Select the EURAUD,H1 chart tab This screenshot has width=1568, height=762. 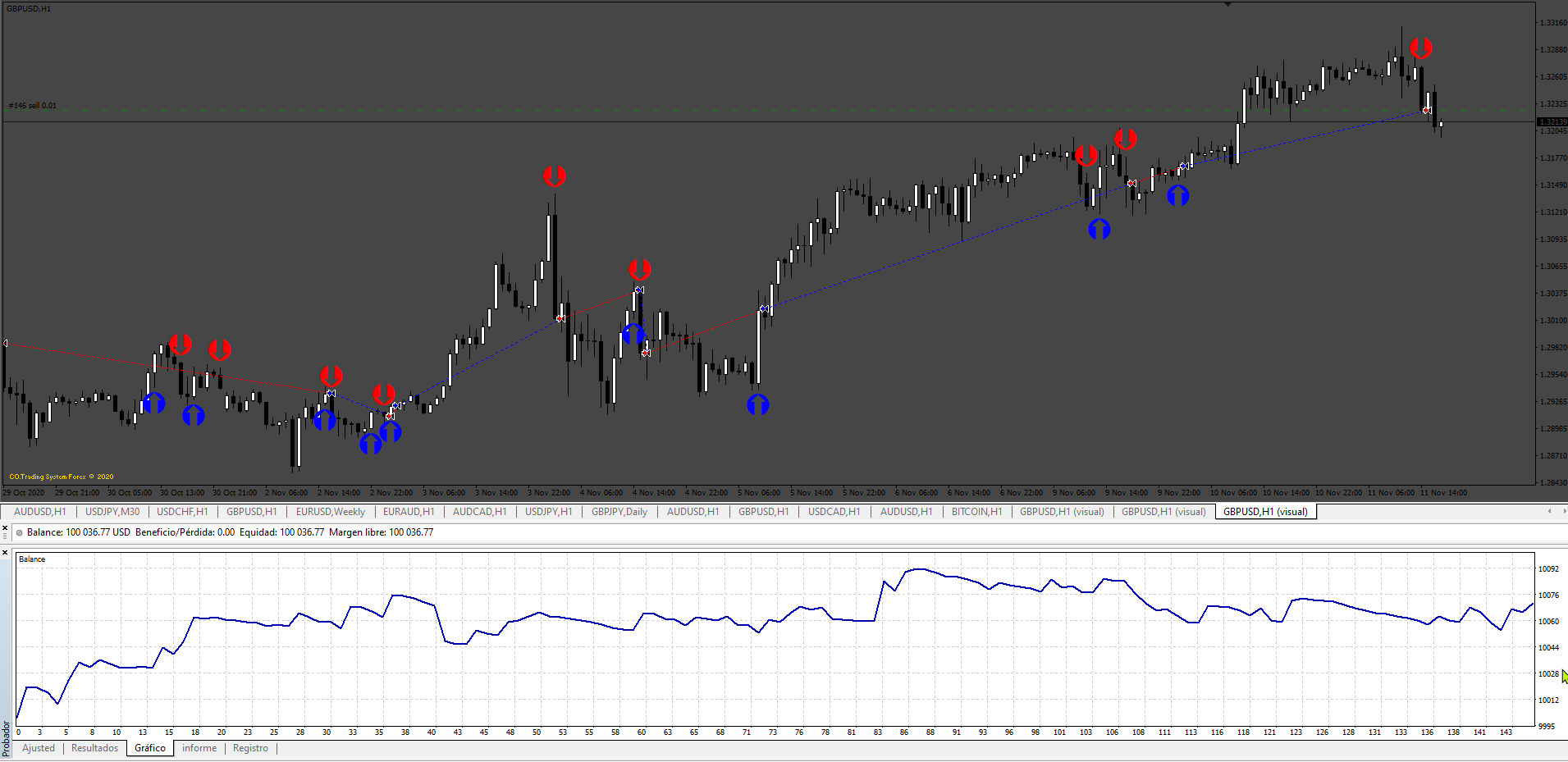pyautogui.click(x=409, y=512)
